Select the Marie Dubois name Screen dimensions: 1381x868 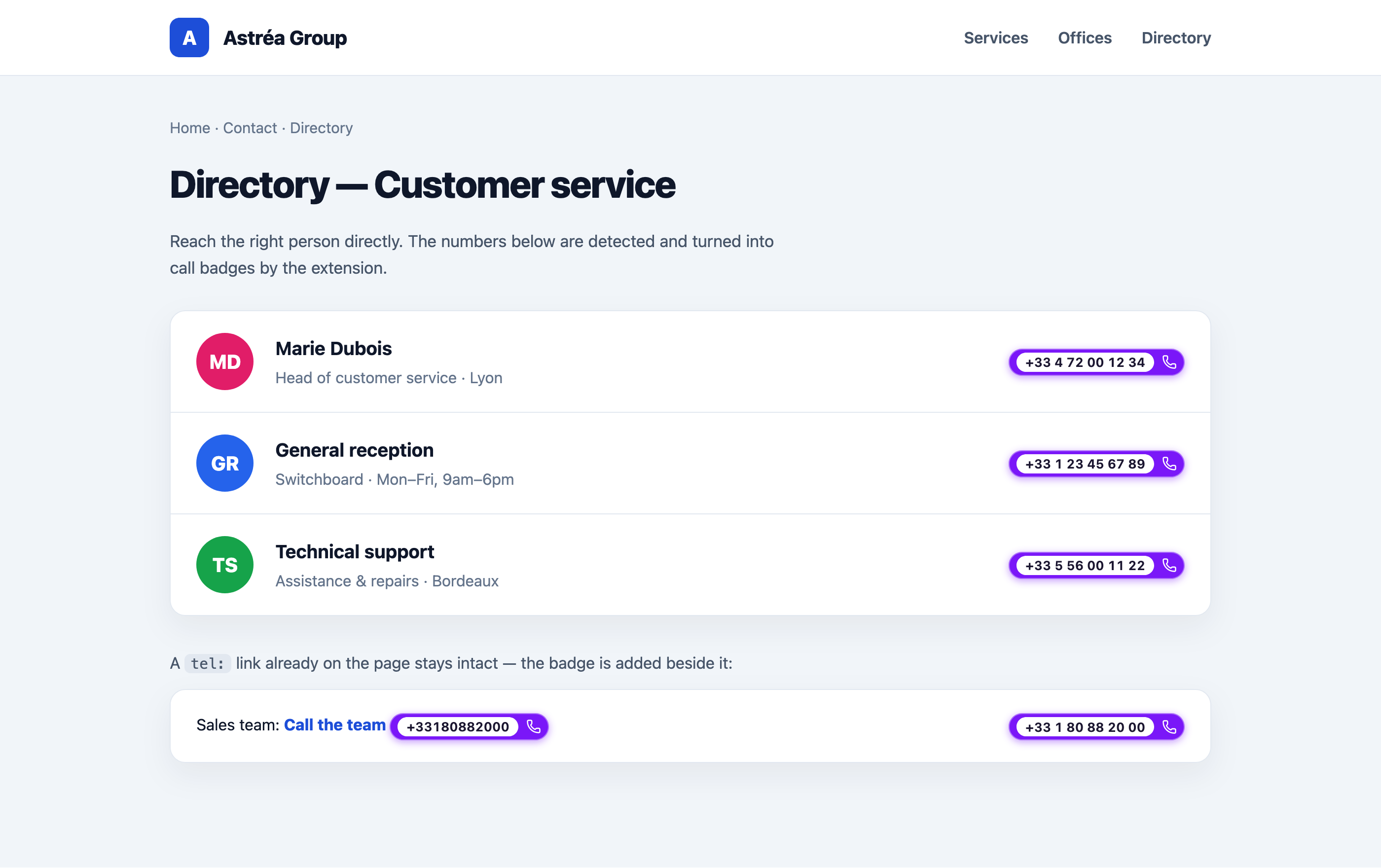(x=333, y=349)
